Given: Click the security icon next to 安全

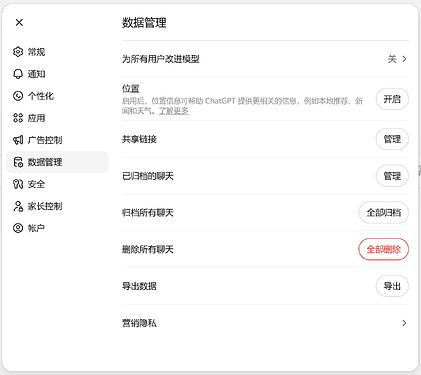Looking at the screenshot, I should 18,184.
